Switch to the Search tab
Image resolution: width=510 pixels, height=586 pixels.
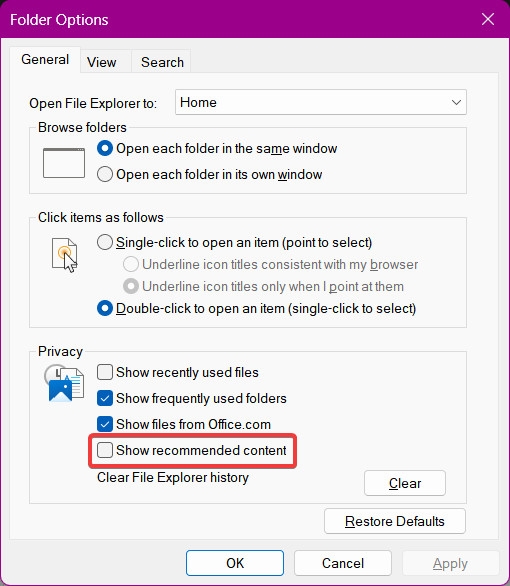[162, 62]
